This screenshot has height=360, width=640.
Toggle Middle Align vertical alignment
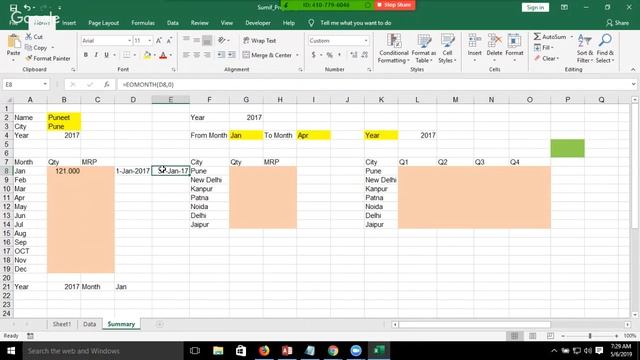196,40
